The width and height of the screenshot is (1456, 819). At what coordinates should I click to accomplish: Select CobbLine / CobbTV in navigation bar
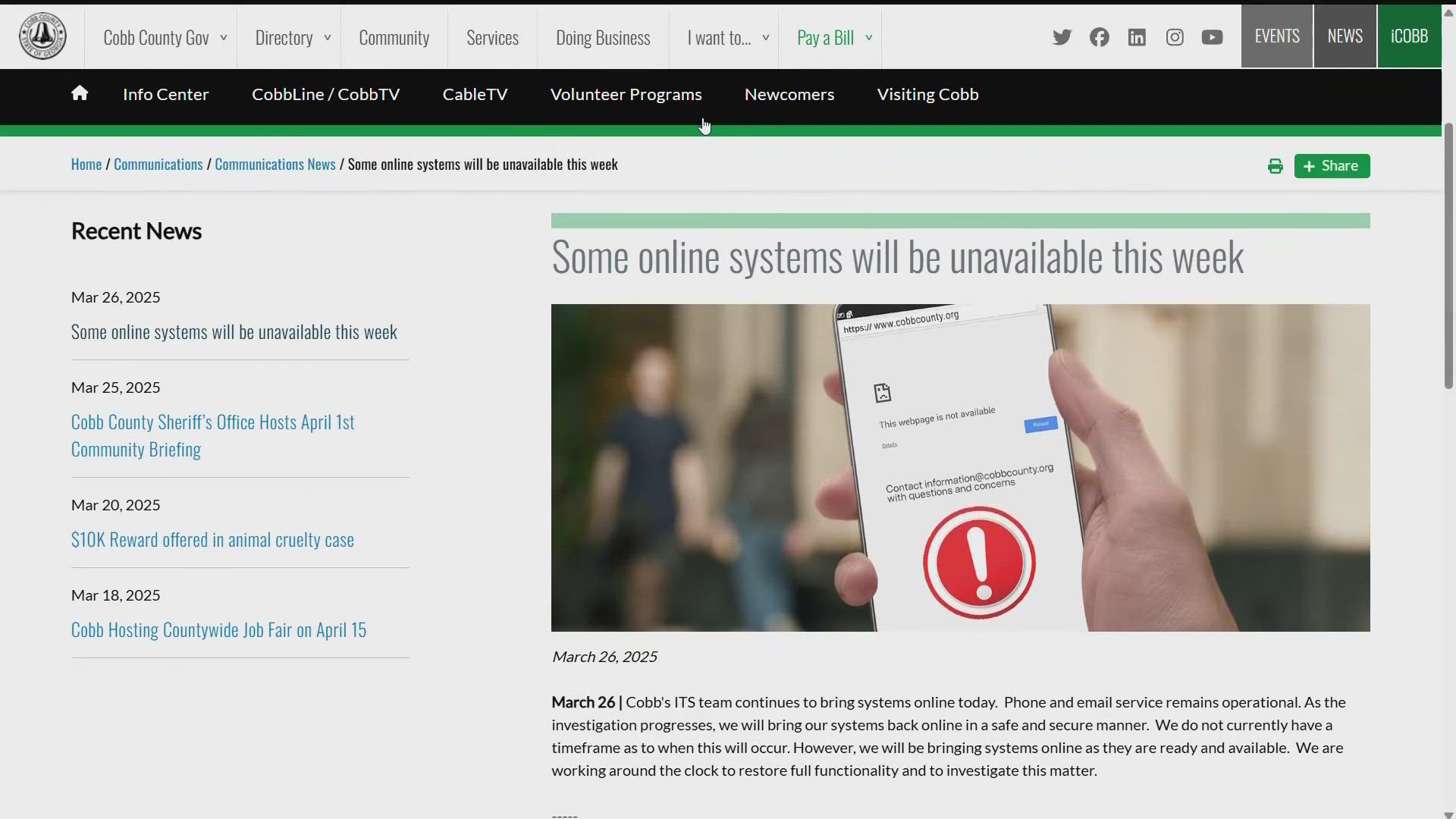[325, 95]
